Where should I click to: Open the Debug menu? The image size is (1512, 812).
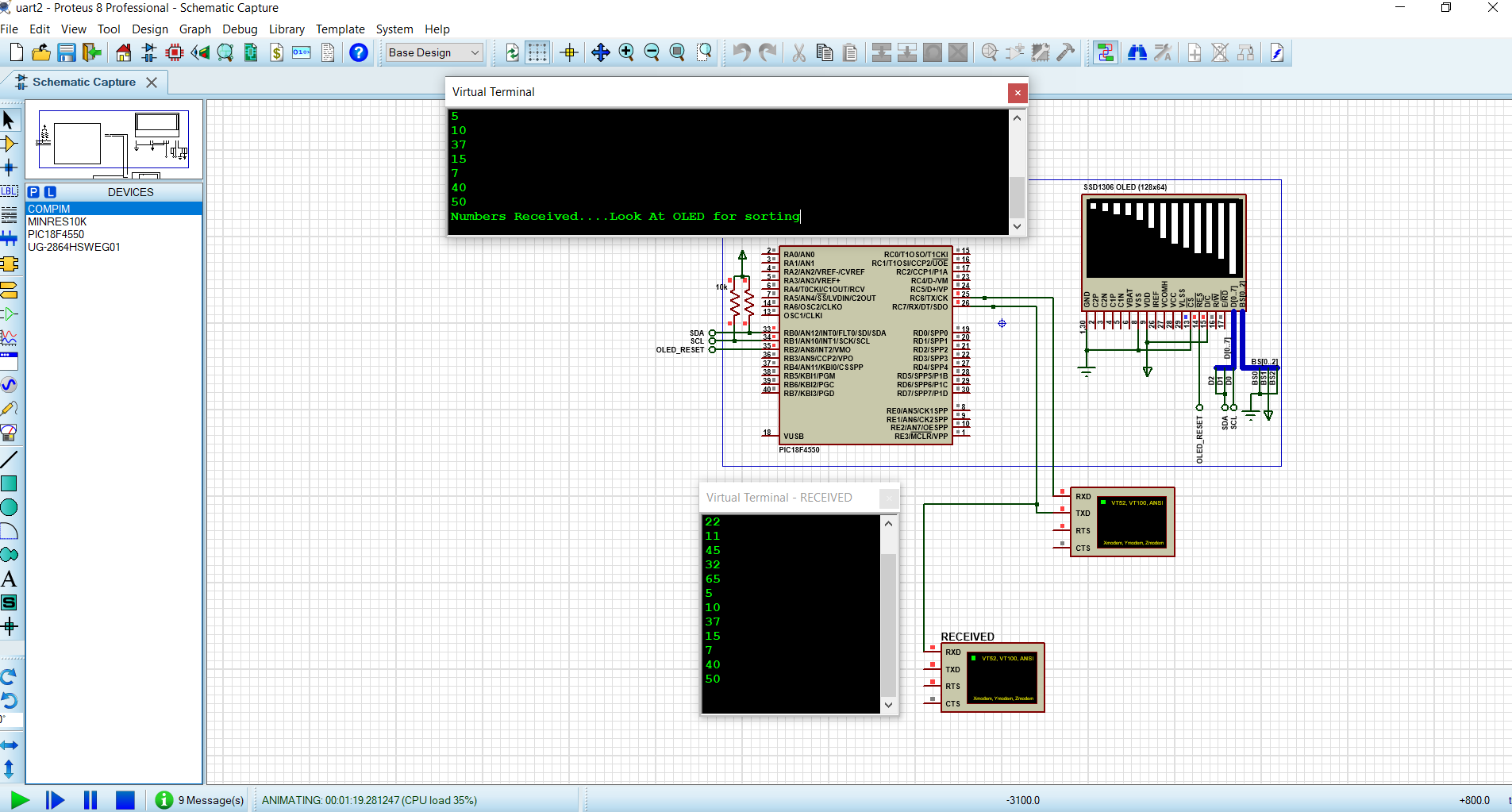(240, 29)
